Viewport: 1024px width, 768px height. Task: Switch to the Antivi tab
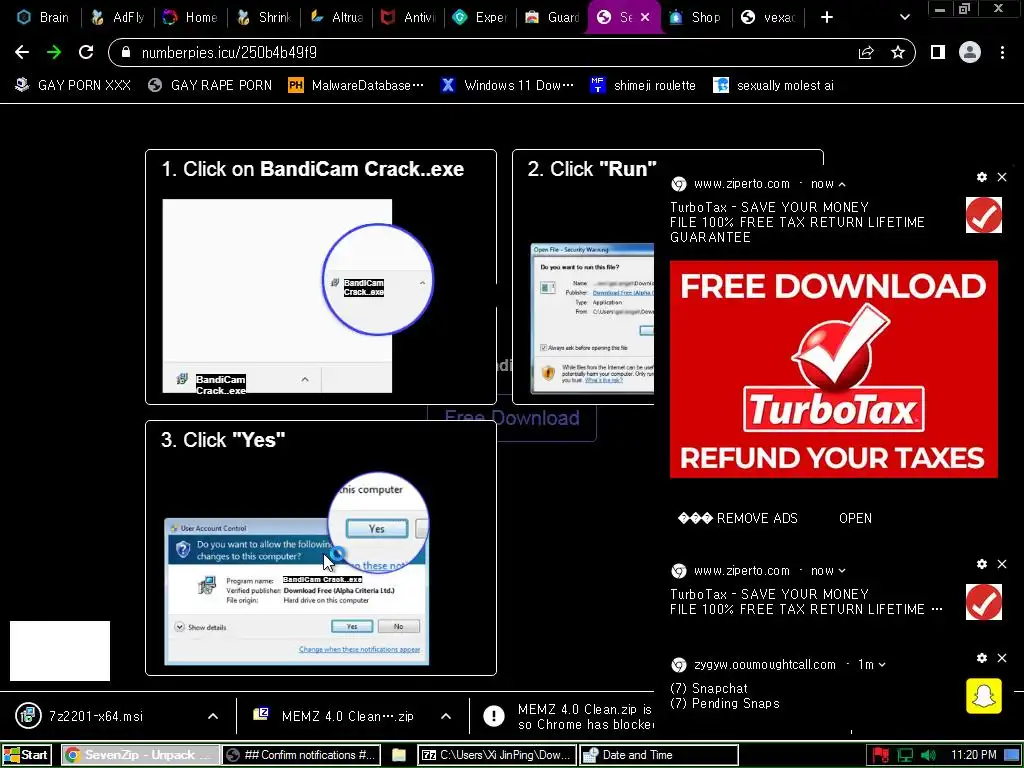[409, 18]
